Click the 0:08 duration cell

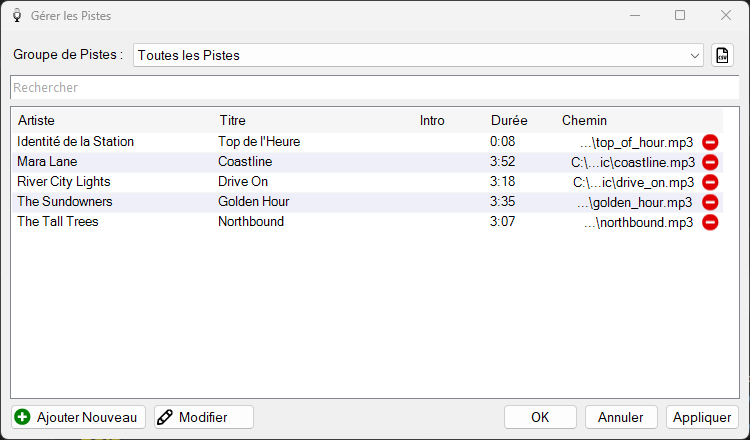point(502,142)
